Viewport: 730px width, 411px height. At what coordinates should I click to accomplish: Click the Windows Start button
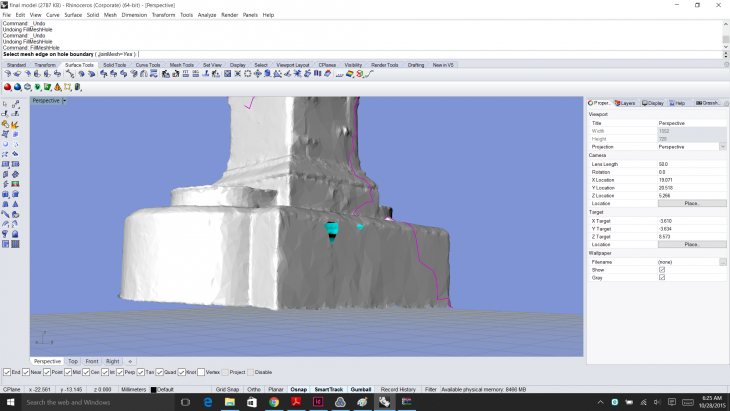pyautogui.click(x=10, y=402)
